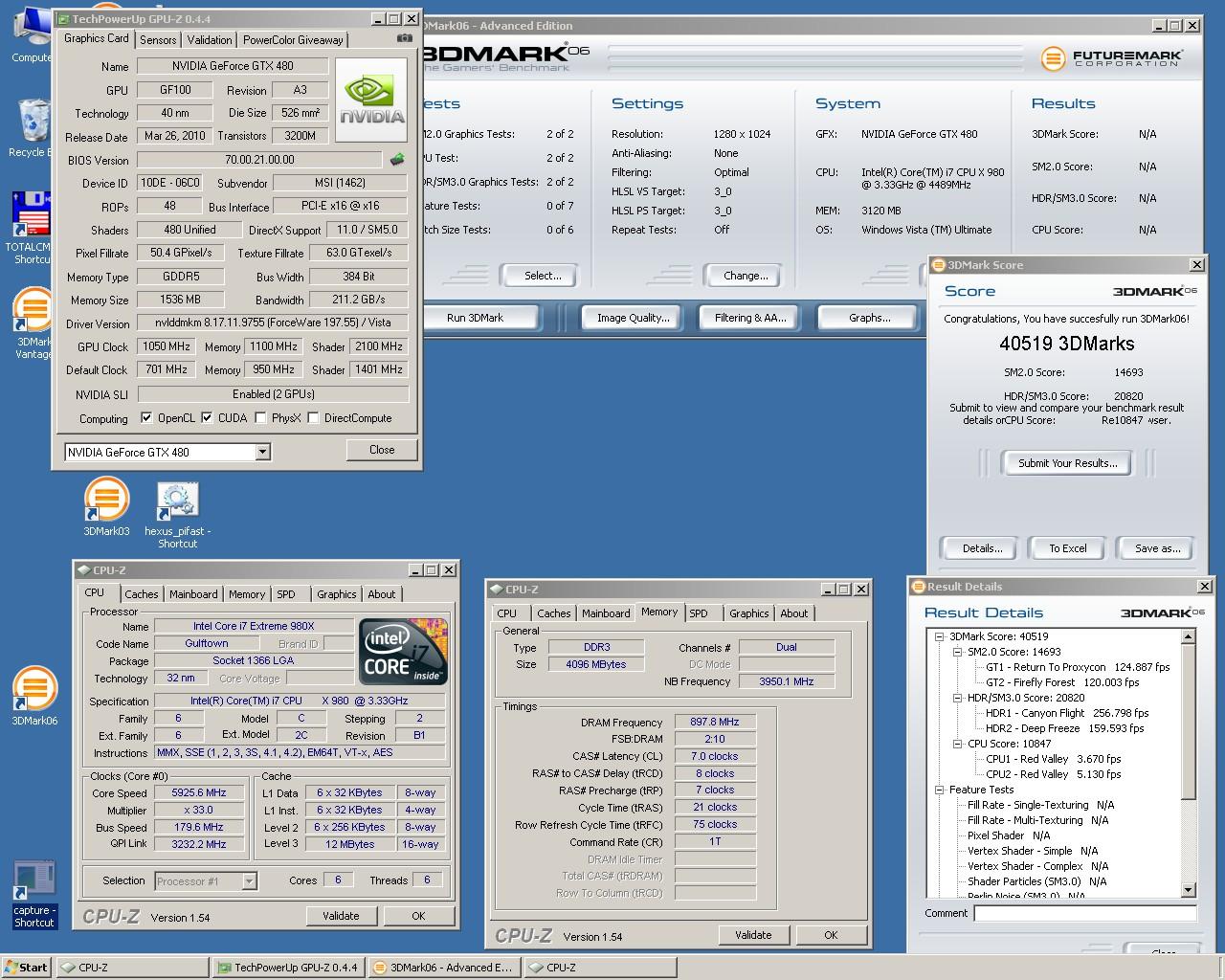Click Validate in the left CPU-Z window
The image size is (1225, 980).
pos(341,916)
